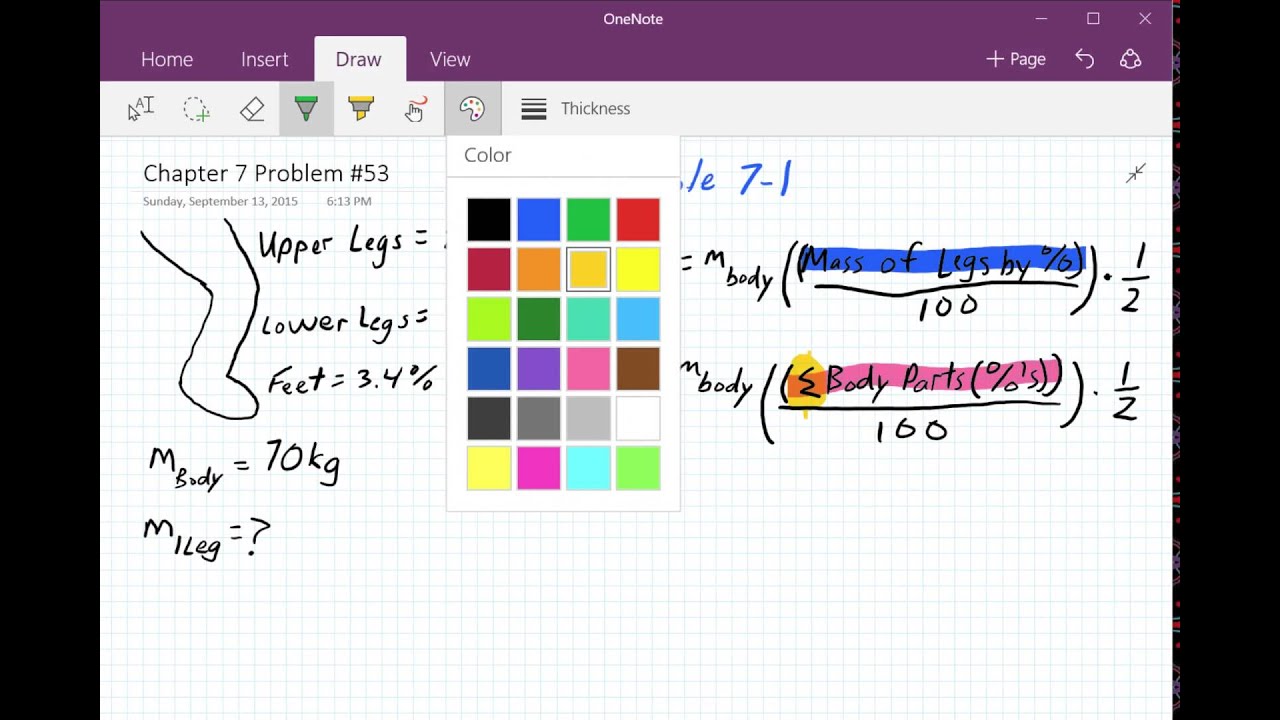Choose the cyan highlighter swatch in bottom row
Viewport: 1280px width, 720px height.
click(588, 468)
